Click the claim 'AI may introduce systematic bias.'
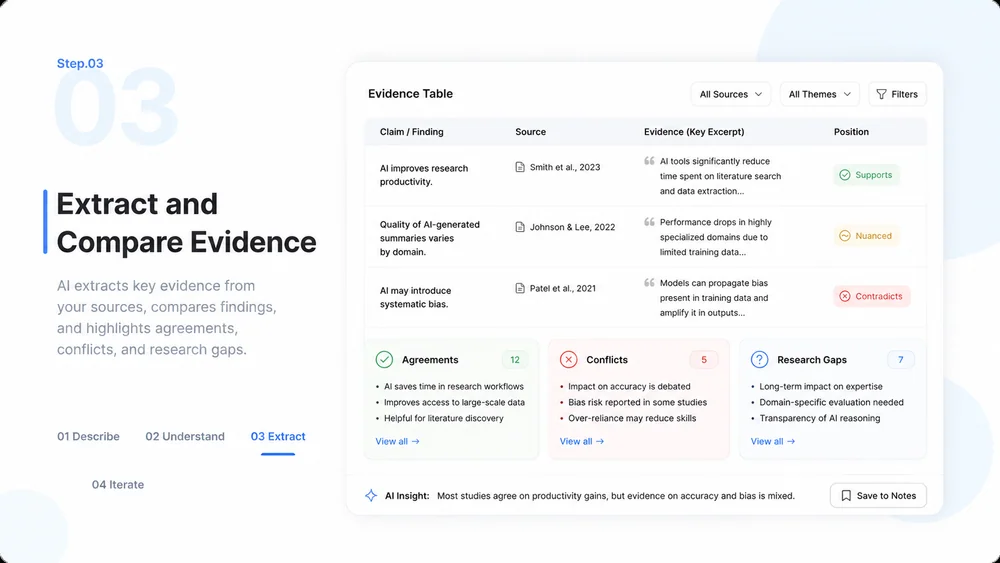The height and width of the screenshot is (563, 1000). (415, 297)
